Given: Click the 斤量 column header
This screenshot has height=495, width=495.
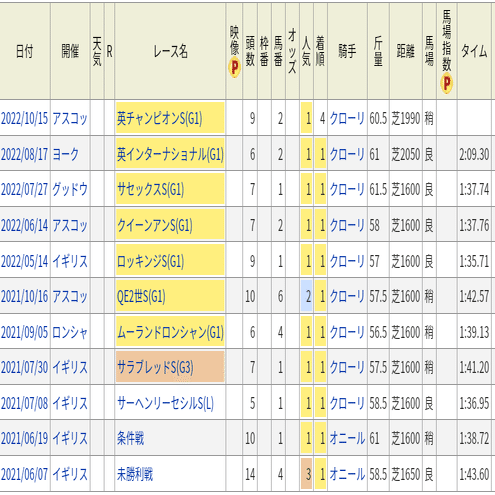Looking at the screenshot, I should coord(378,52).
